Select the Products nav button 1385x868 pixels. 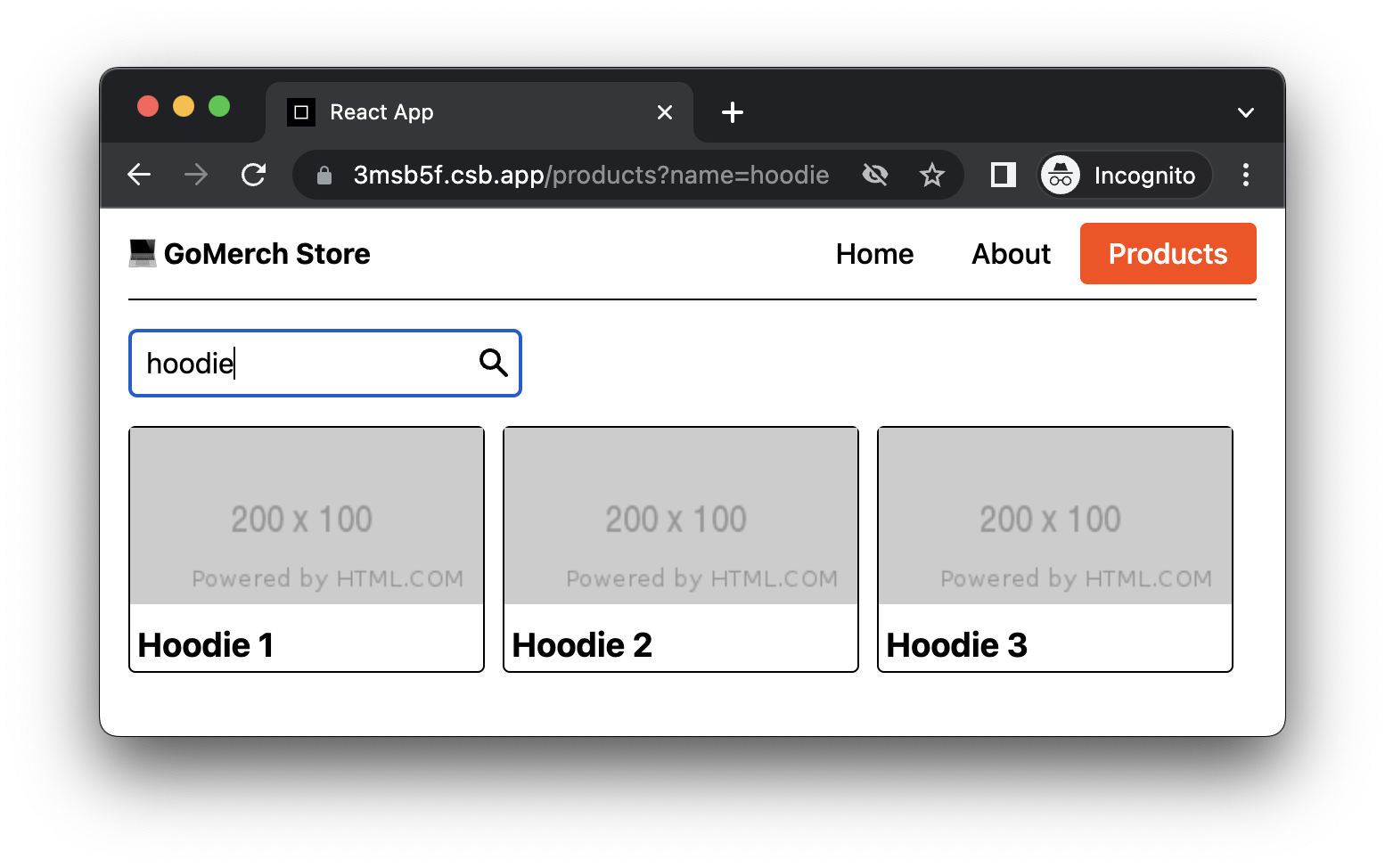[1168, 254]
